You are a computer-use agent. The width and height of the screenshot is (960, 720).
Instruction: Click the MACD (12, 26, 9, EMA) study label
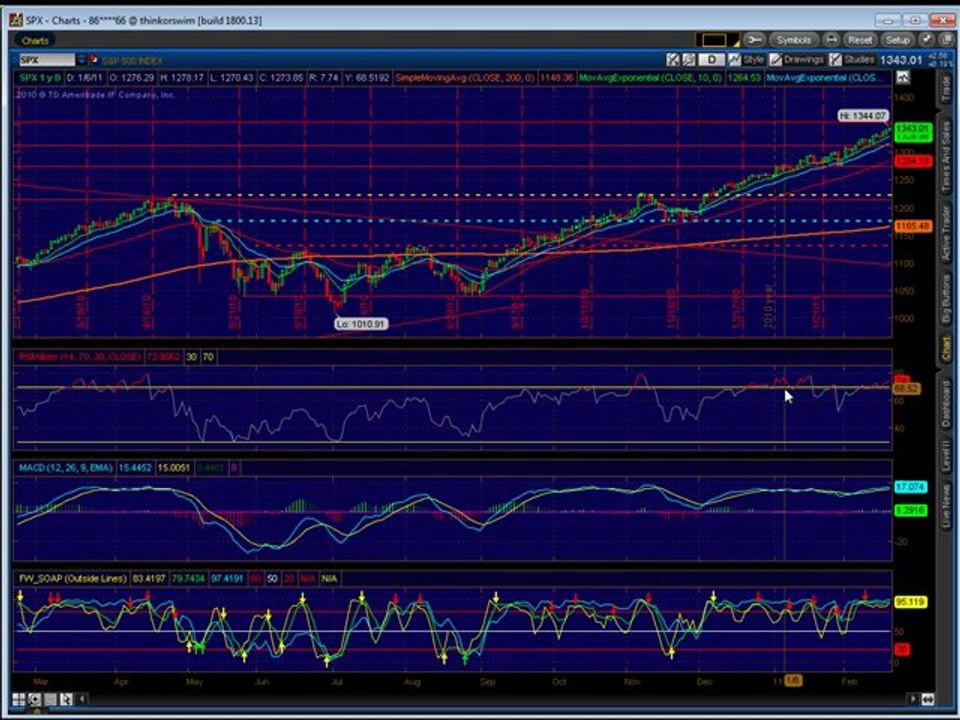click(x=66, y=468)
